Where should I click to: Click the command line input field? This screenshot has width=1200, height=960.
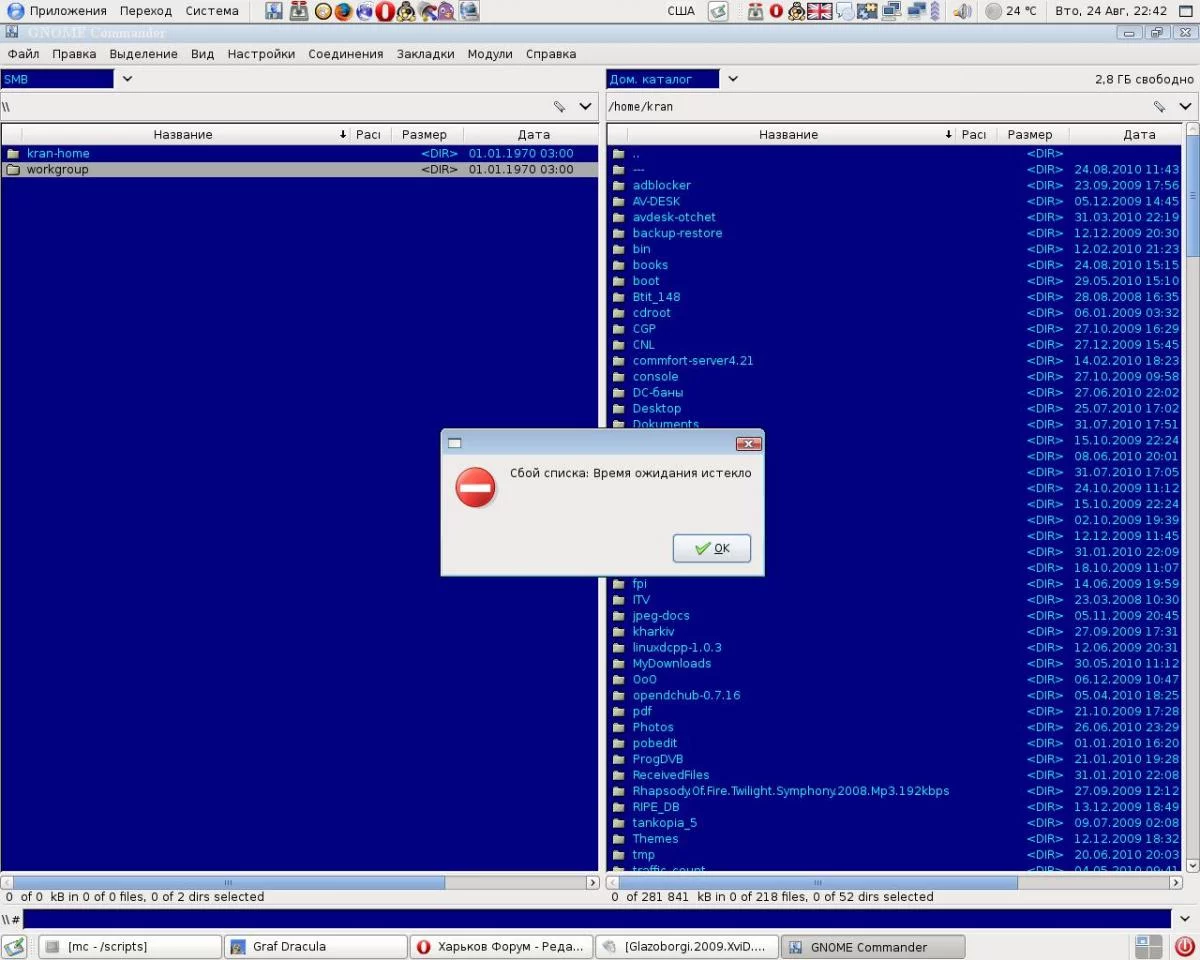point(597,919)
